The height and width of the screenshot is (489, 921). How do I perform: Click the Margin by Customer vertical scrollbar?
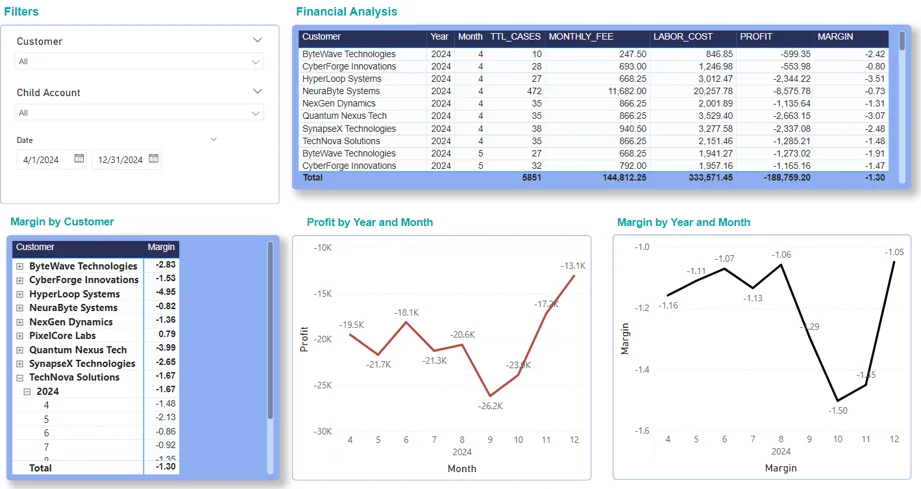[270, 330]
